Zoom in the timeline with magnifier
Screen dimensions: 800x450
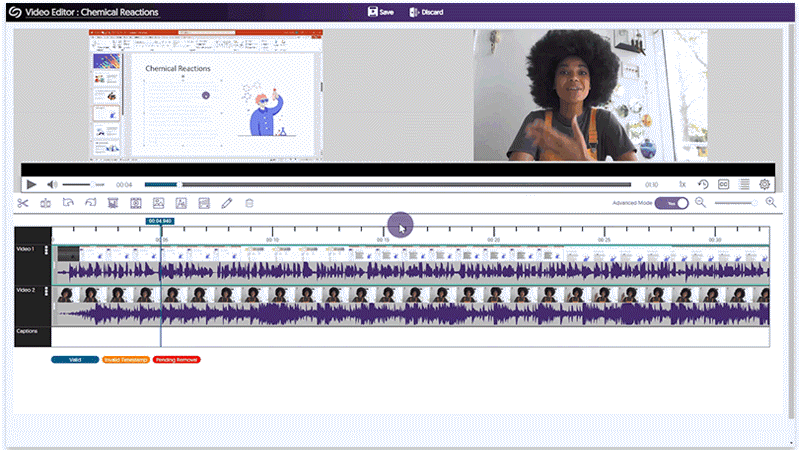click(x=771, y=203)
